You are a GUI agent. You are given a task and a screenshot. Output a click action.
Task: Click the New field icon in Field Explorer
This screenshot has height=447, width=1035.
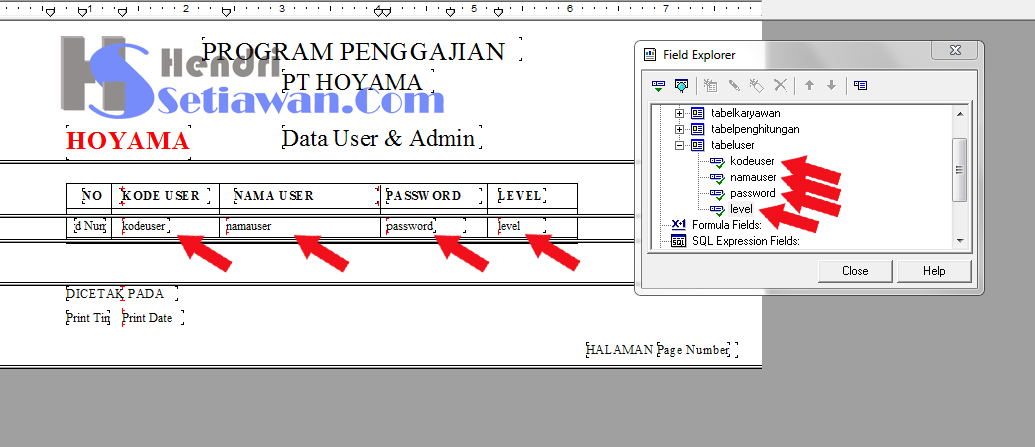point(710,85)
